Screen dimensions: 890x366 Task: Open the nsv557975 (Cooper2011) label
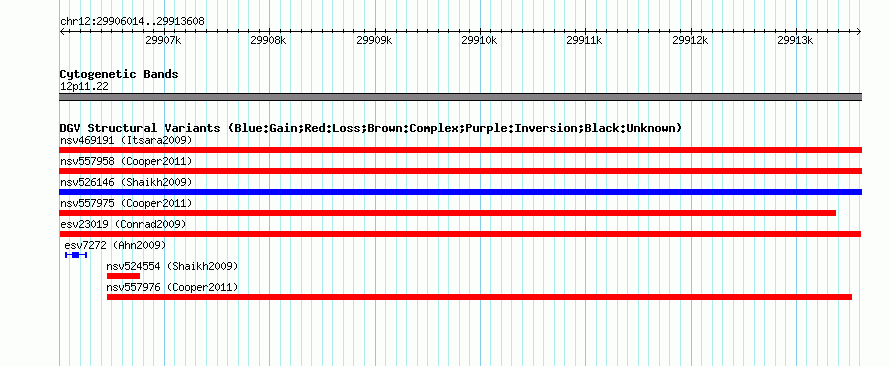(126, 203)
